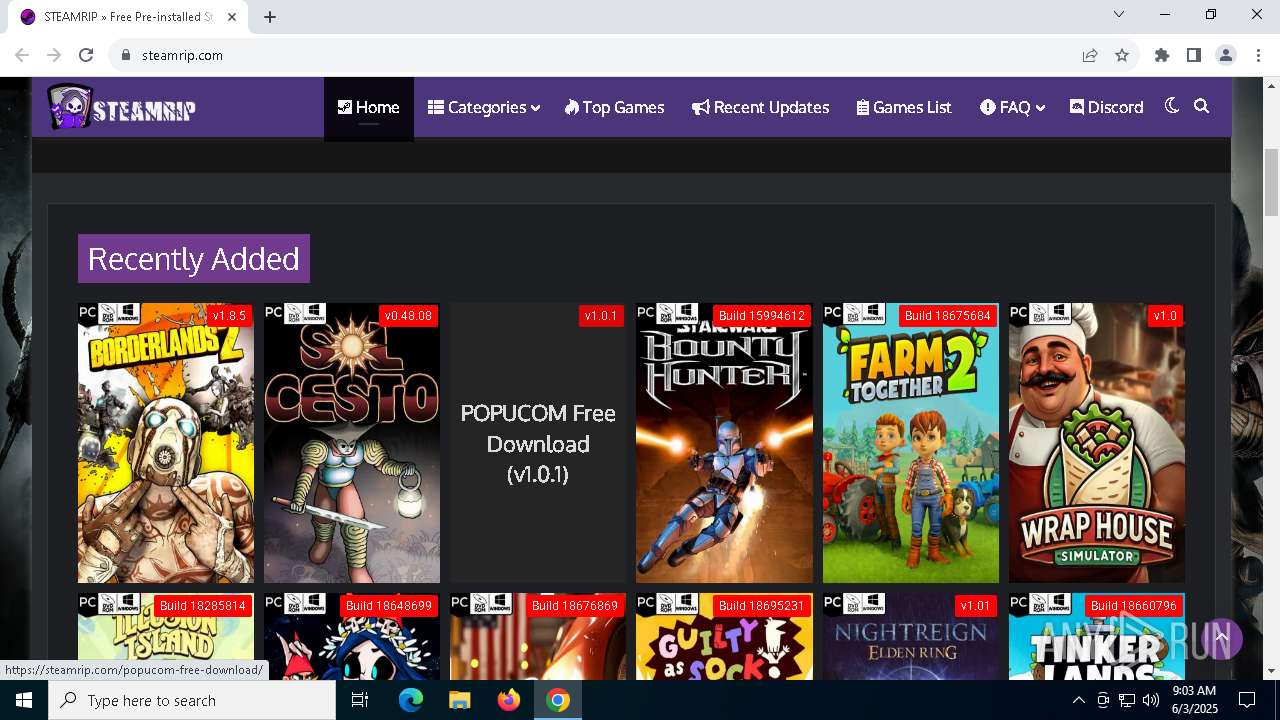Click the SteamRIP logo
The image size is (1280, 720).
(121, 107)
